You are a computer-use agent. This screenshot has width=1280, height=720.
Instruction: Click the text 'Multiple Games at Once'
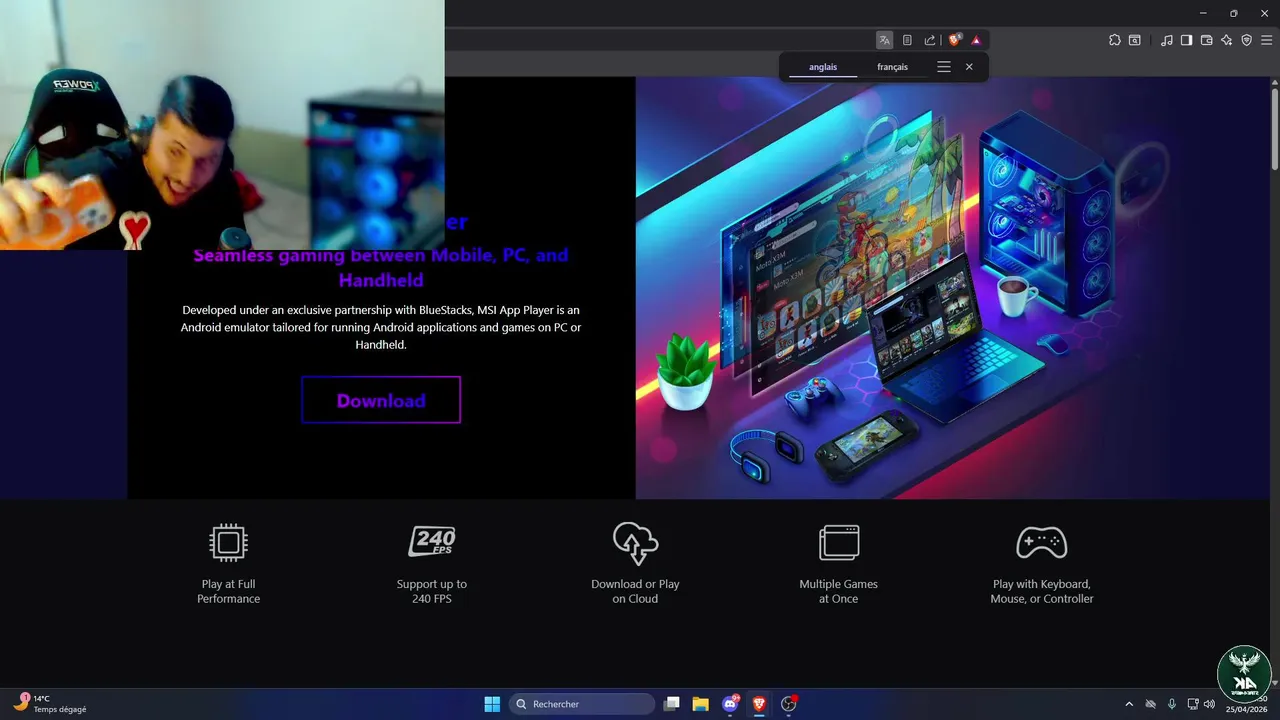[838, 591]
